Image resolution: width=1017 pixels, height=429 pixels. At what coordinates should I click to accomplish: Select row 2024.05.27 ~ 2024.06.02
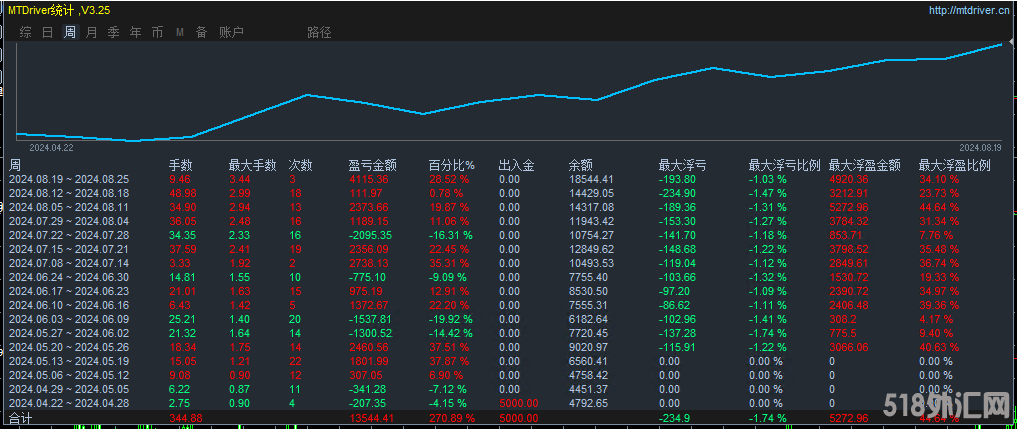point(506,333)
